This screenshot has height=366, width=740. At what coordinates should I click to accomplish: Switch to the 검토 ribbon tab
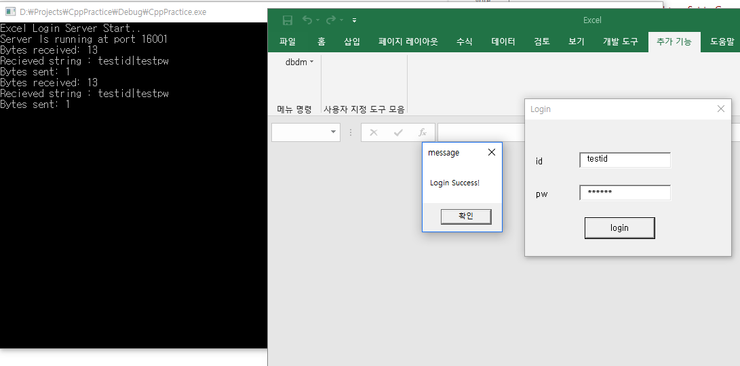coord(542,42)
